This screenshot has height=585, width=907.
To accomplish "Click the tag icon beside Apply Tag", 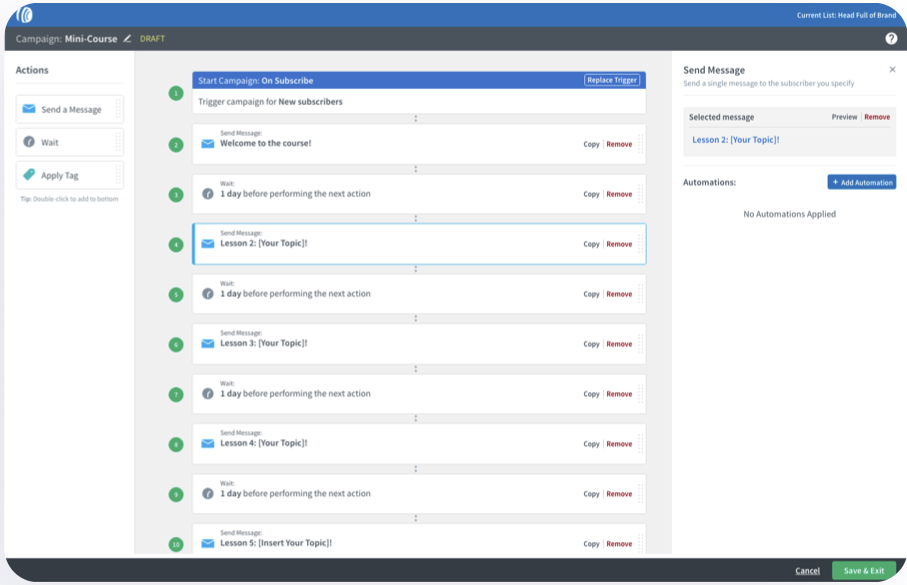I will (x=29, y=174).
